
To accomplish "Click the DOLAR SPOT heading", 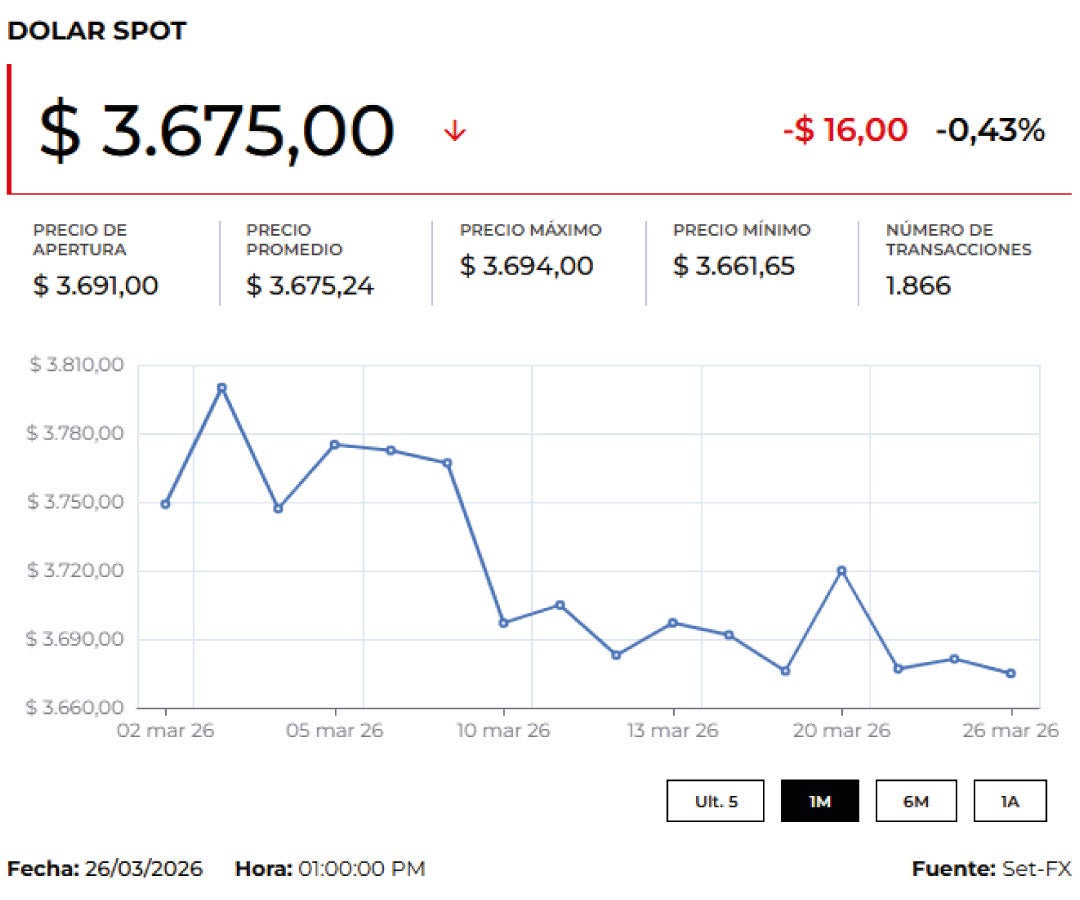I will pyautogui.click(x=97, y=31).
